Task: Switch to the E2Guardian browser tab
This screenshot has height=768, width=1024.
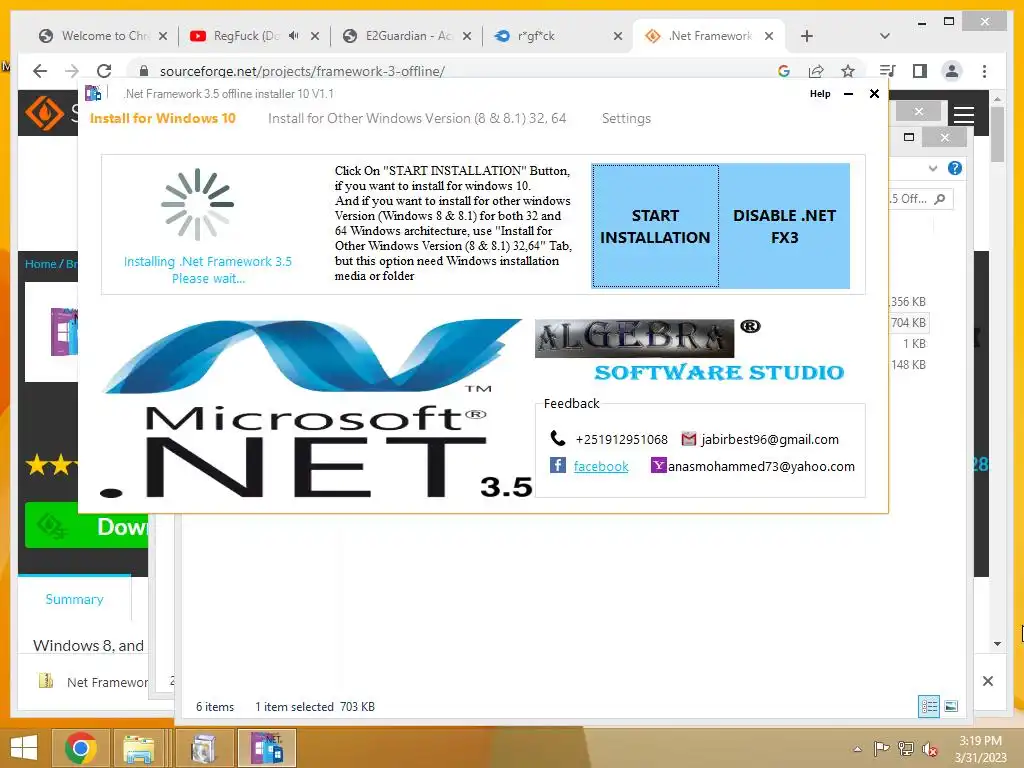Action: coord(405,36)
